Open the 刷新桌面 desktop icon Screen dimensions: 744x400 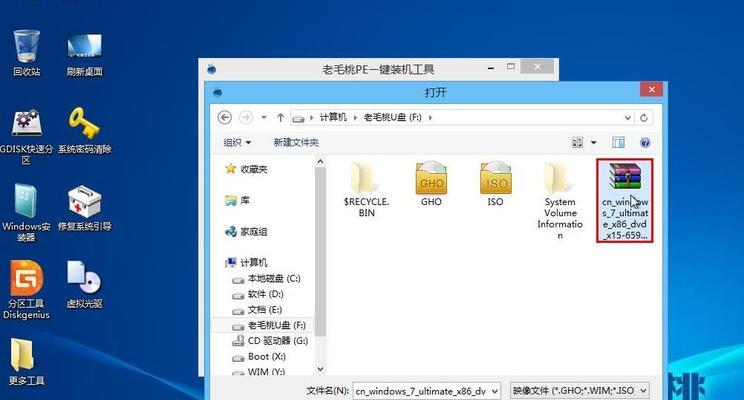coord(84,53)
